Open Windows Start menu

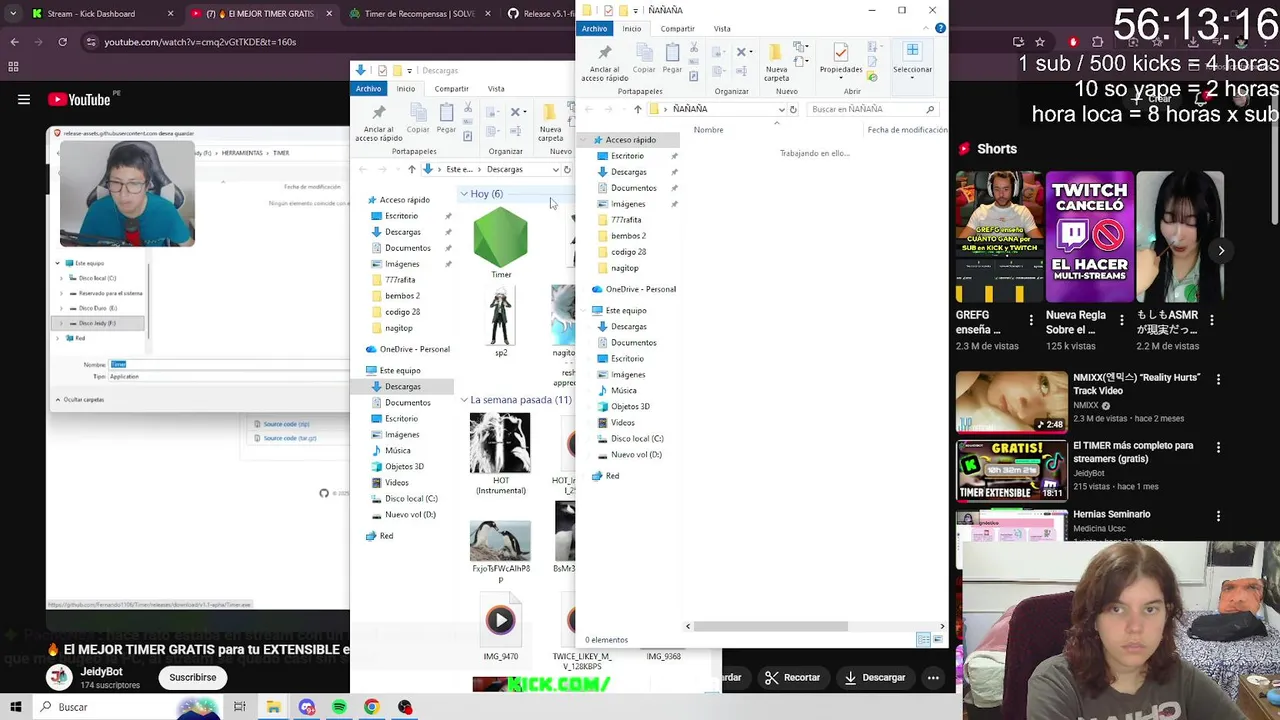[x=16, y=707]
